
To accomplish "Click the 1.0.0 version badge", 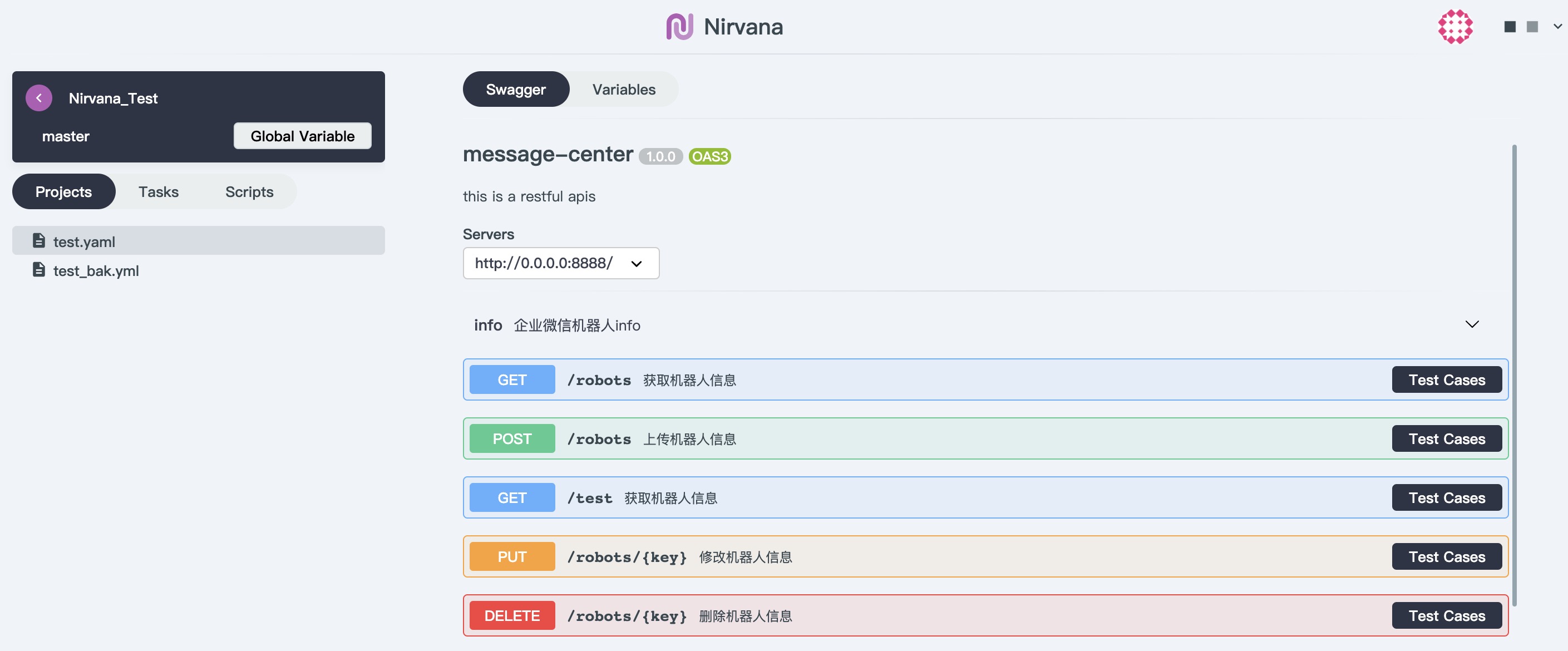I will (x=660, y=156).
